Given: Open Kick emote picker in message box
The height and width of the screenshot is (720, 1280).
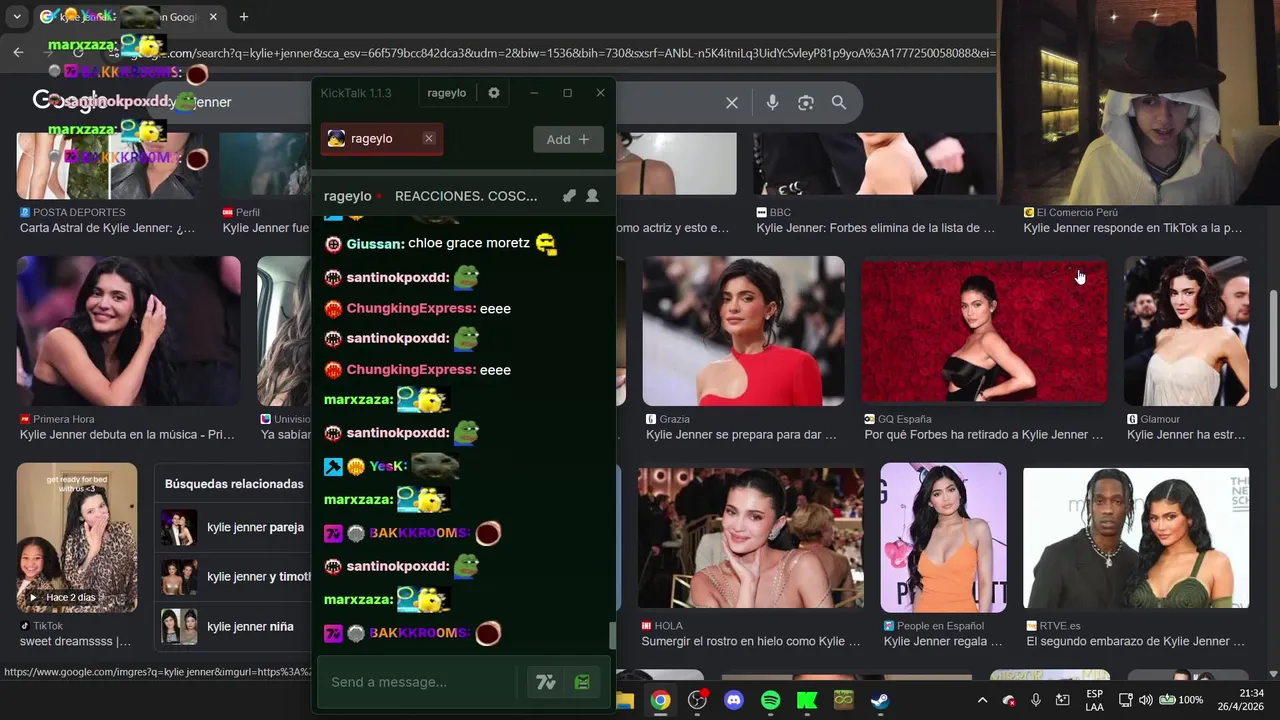Looking at the screenshot, I should (582, 682).
